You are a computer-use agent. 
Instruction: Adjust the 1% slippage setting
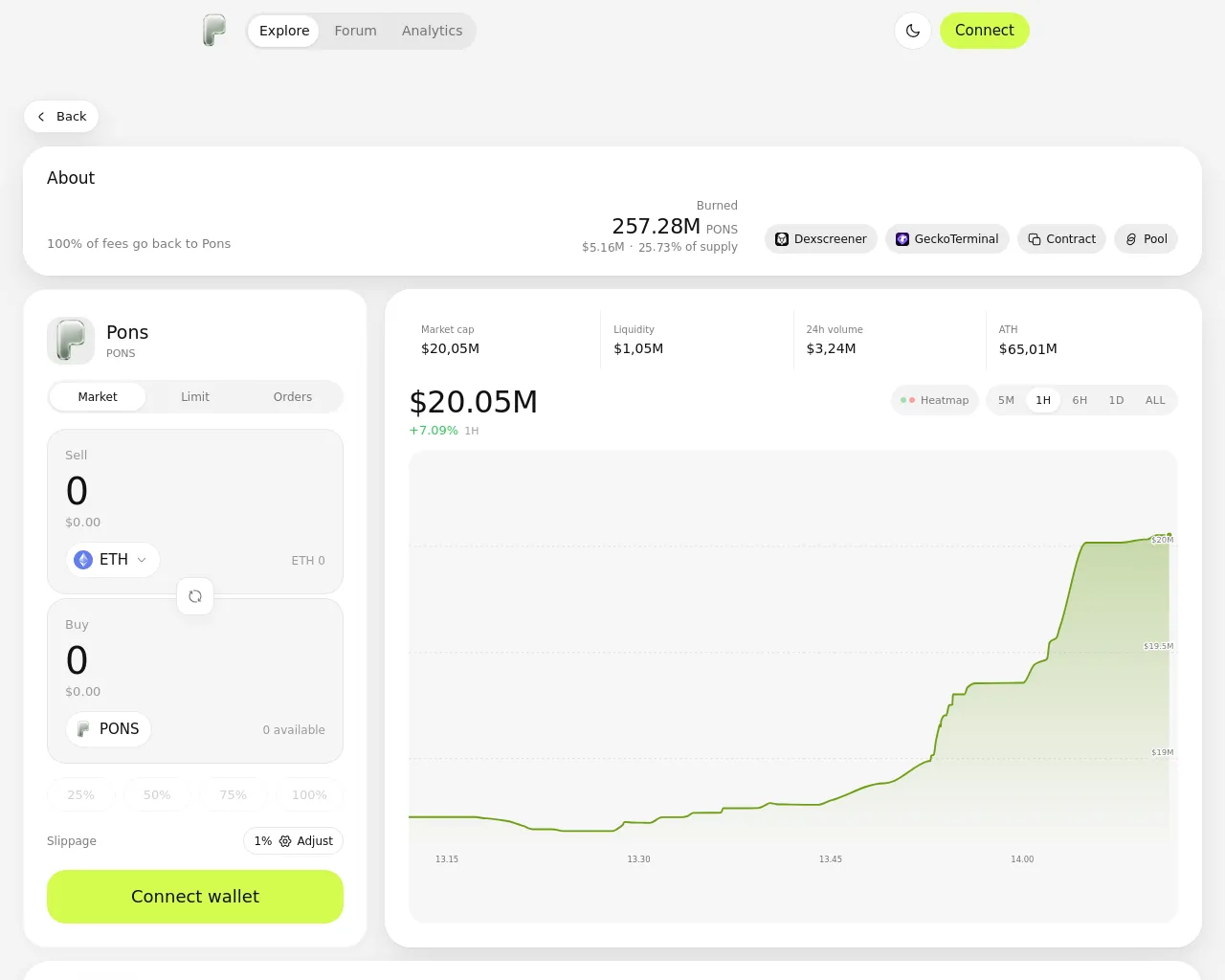click(x=293, y=841)
